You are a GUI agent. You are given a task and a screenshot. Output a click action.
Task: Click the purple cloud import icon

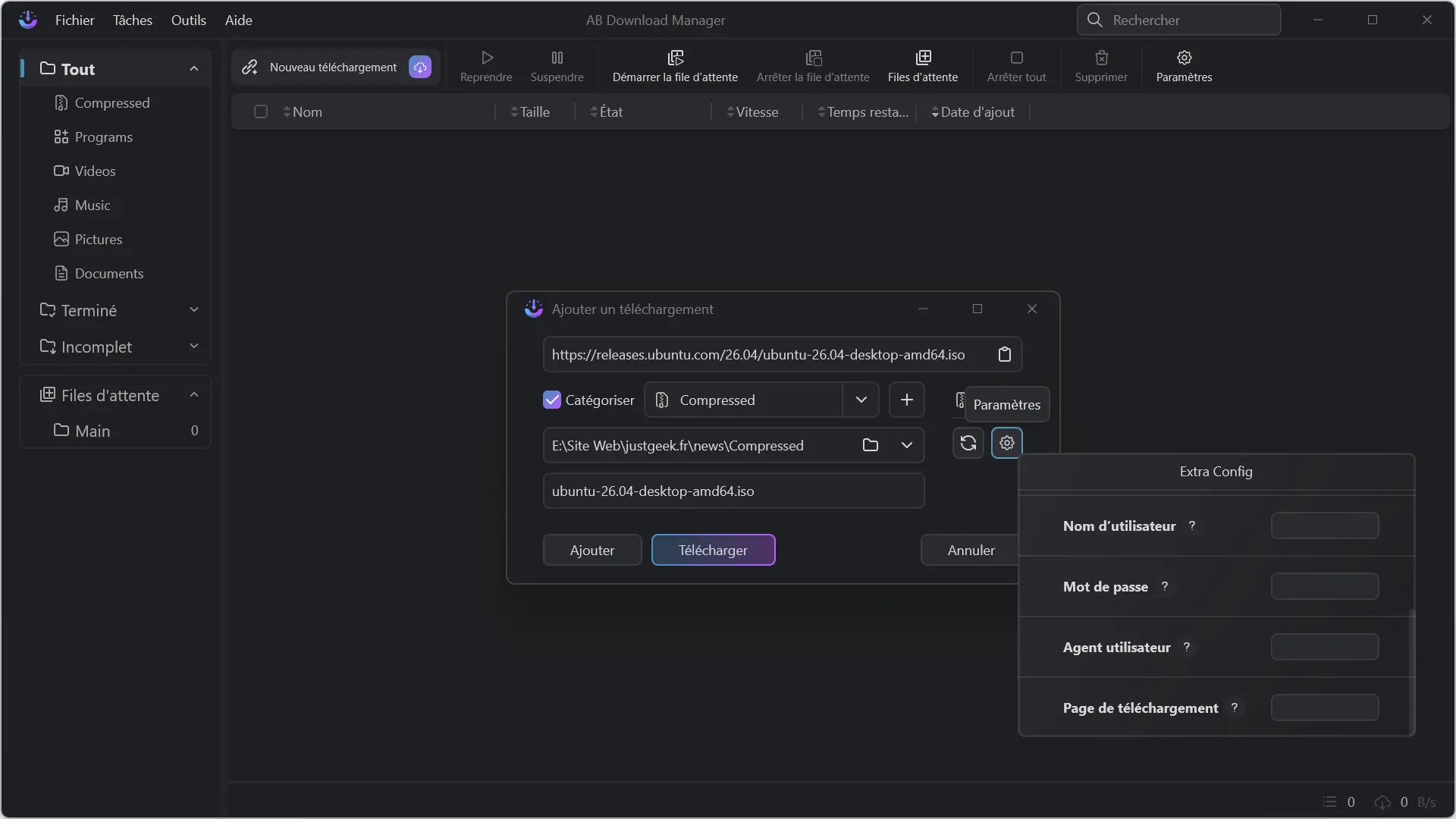click(x=420, y=67)
